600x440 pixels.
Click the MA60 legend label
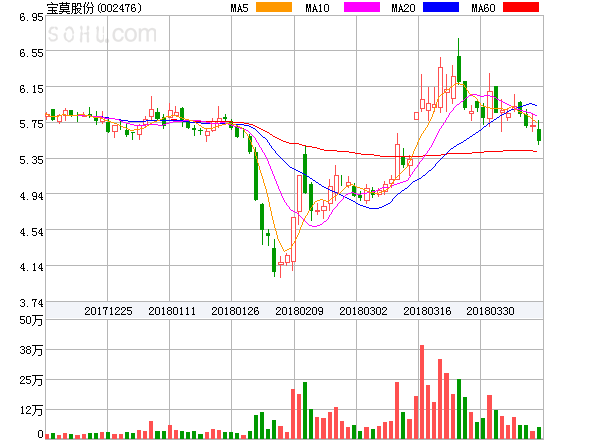(483, 8)
